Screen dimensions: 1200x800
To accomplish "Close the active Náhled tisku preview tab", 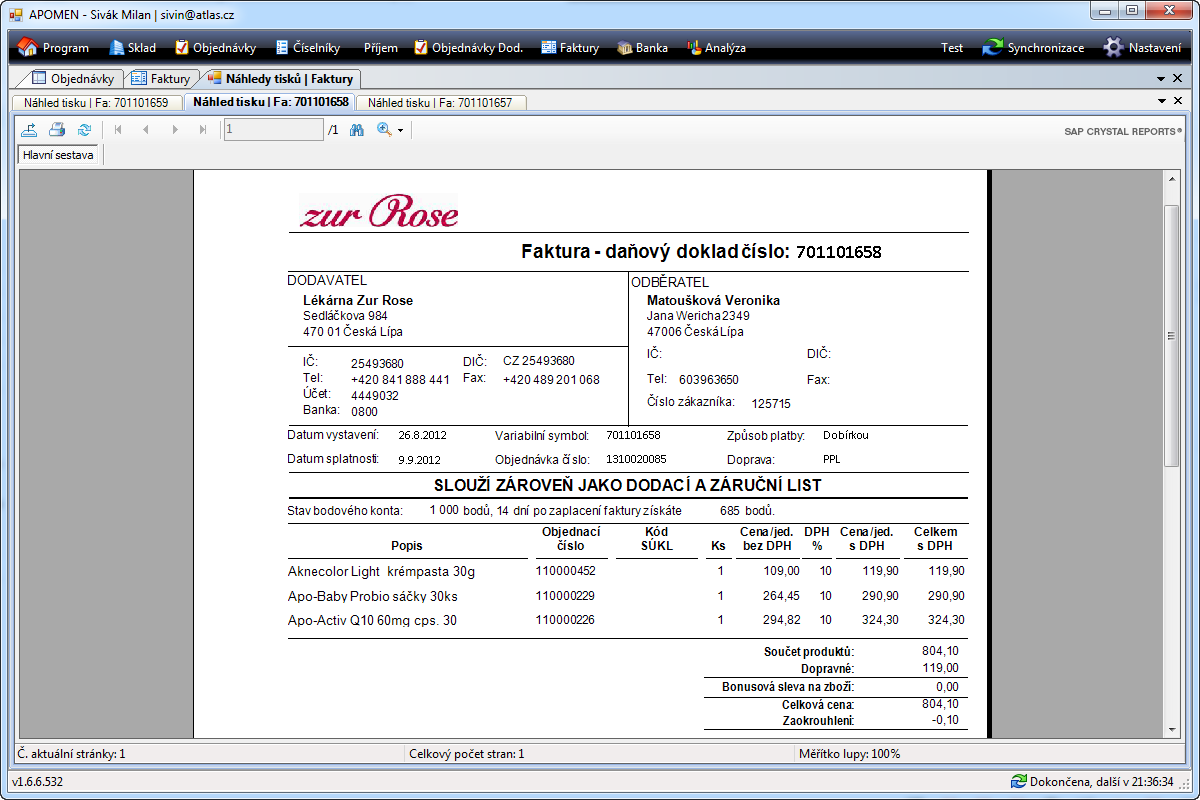I will (x=1177, y=101).
